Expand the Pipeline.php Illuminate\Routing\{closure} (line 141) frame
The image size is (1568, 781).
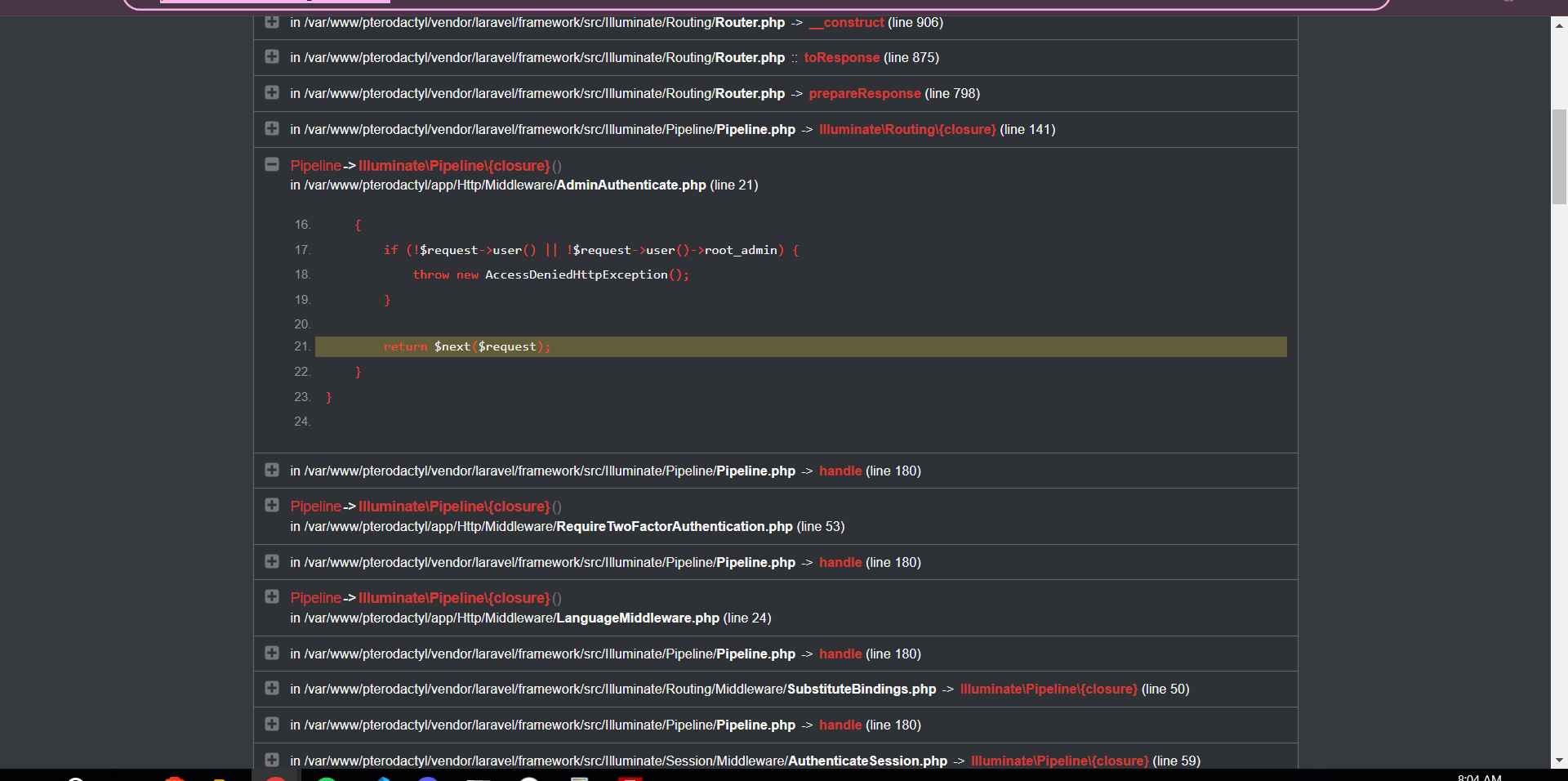click(272, 129)
